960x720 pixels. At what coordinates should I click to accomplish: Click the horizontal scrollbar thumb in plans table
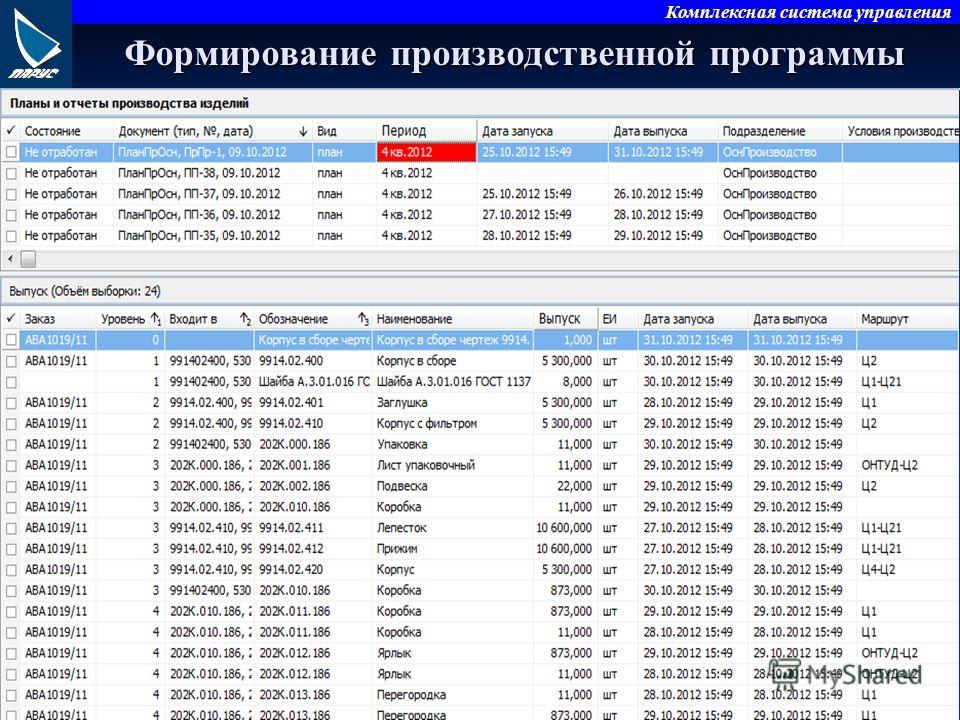(x=28, y=259)
